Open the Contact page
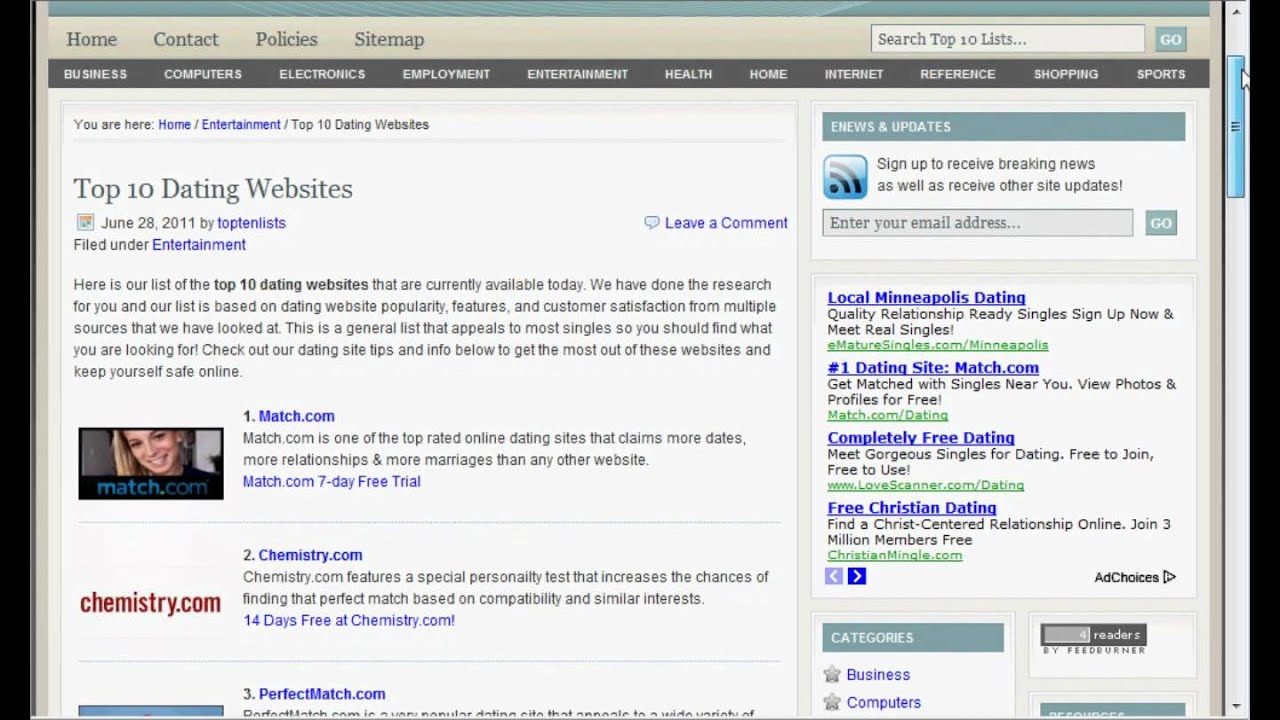The height and width of the screenshot is (720, 1280). pos(185,39)
